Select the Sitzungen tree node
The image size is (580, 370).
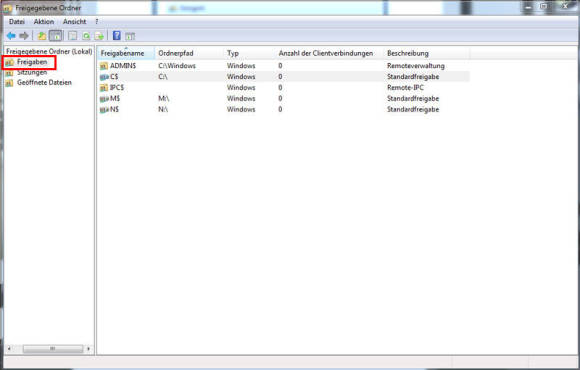point(32,73)
